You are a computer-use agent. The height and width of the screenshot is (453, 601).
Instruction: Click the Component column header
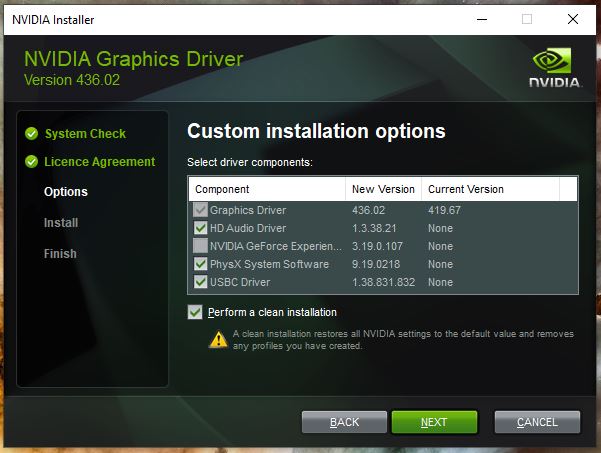coord(267,189)
